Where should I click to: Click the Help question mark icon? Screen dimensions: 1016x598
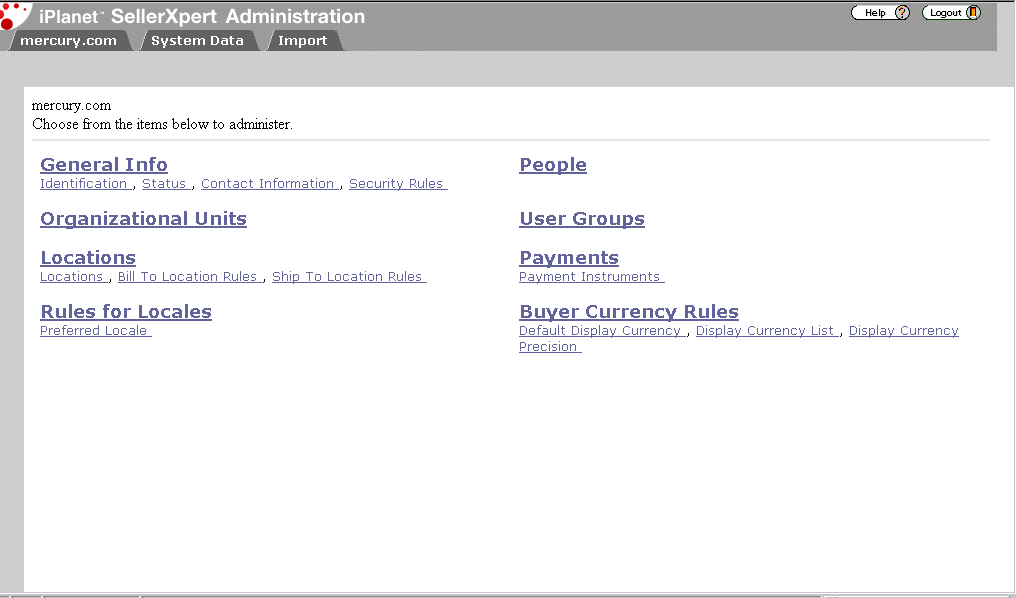tap(902, 12)
